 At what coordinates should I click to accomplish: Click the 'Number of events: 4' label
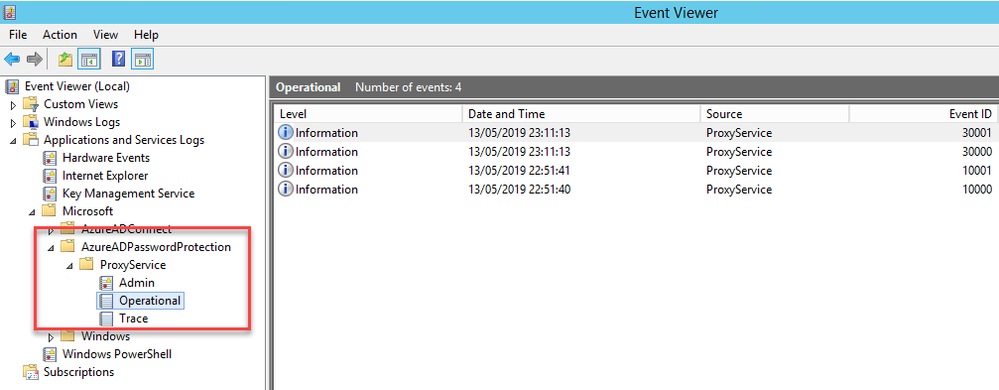pyautogui.click(x=408, y=87)
